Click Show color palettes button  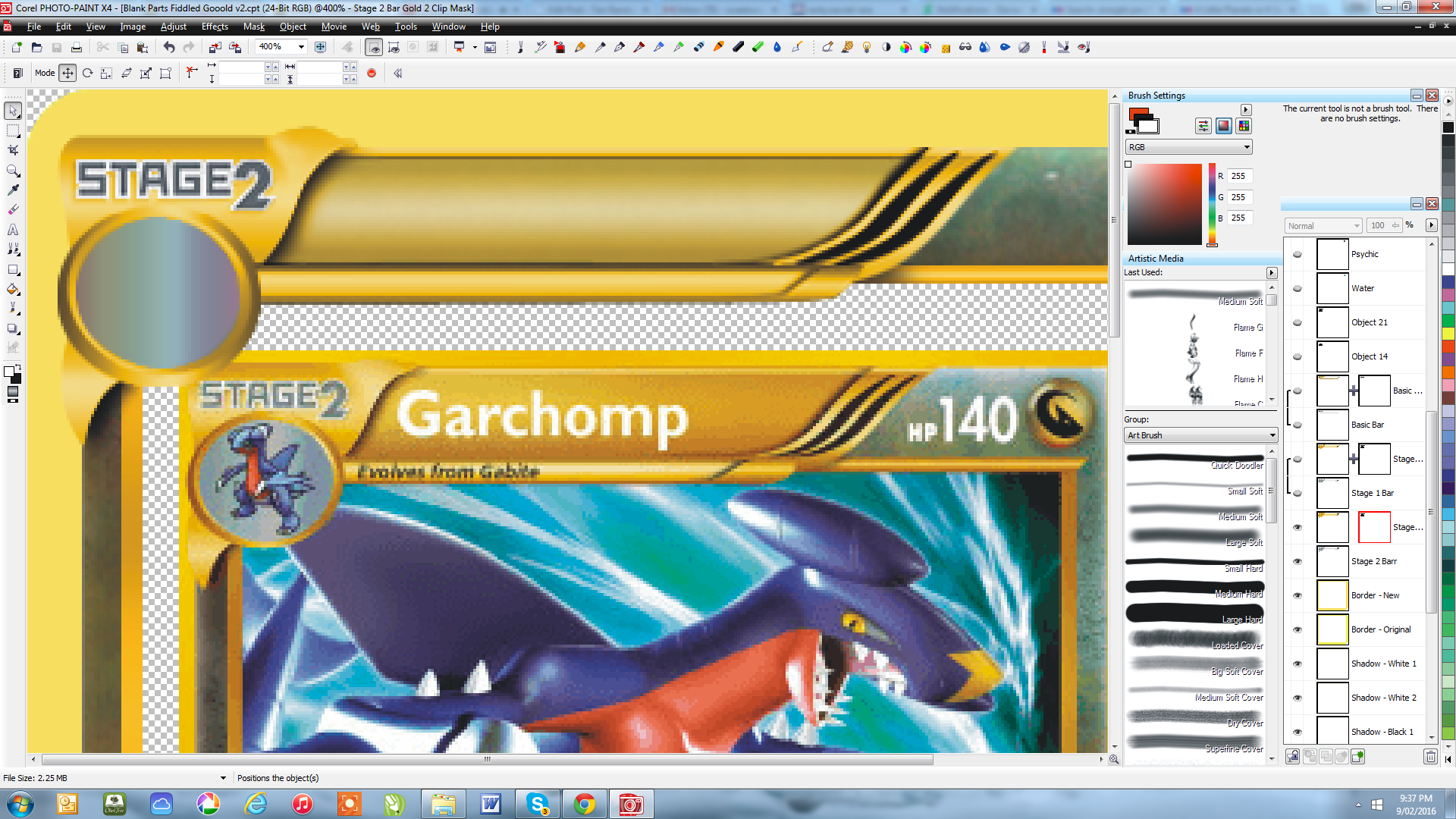[x=1243, y=126]
